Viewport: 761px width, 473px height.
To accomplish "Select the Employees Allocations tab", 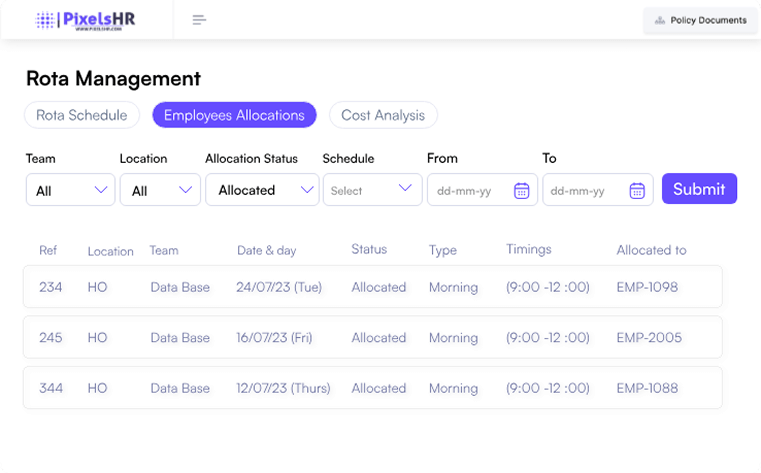I will coord(234,115).
